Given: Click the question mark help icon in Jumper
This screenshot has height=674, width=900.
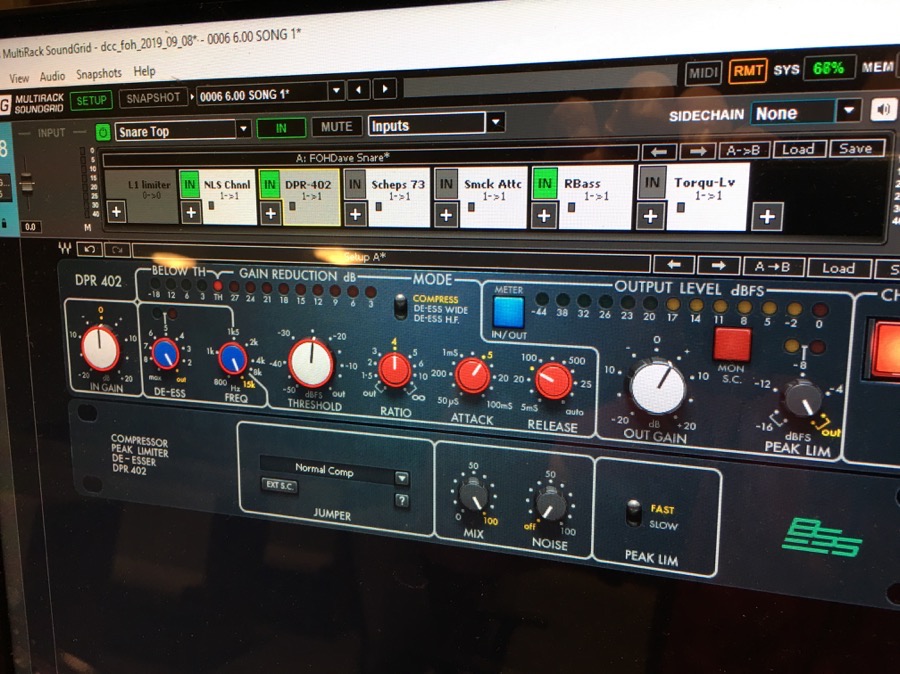Looking at the screenshot, I should 402,501.
